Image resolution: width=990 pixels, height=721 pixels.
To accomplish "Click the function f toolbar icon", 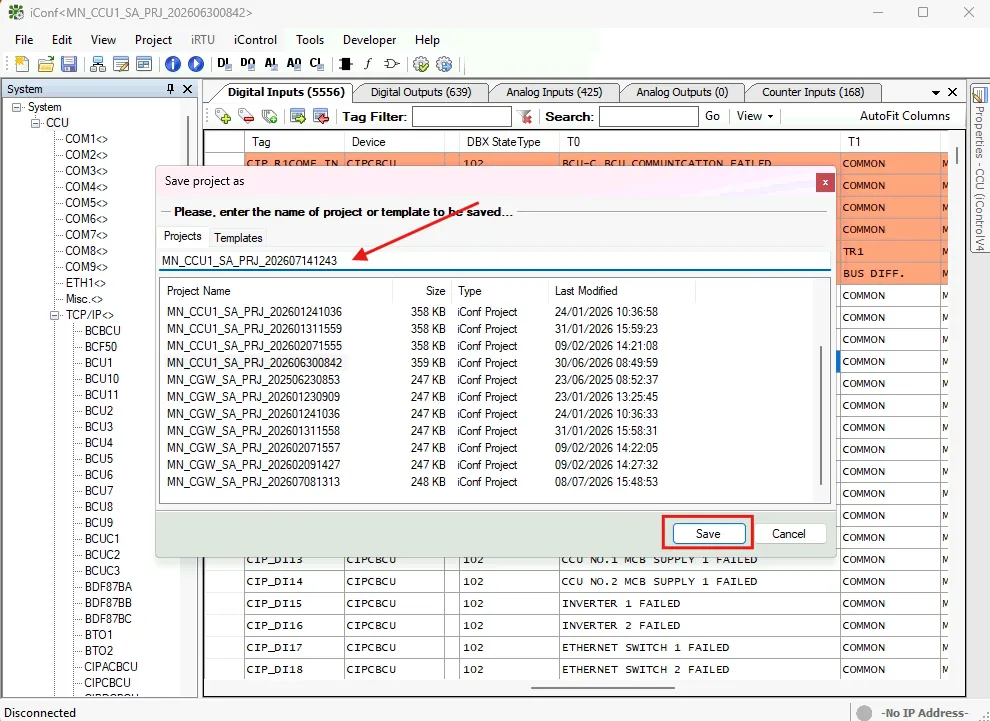I will (368, 64).
